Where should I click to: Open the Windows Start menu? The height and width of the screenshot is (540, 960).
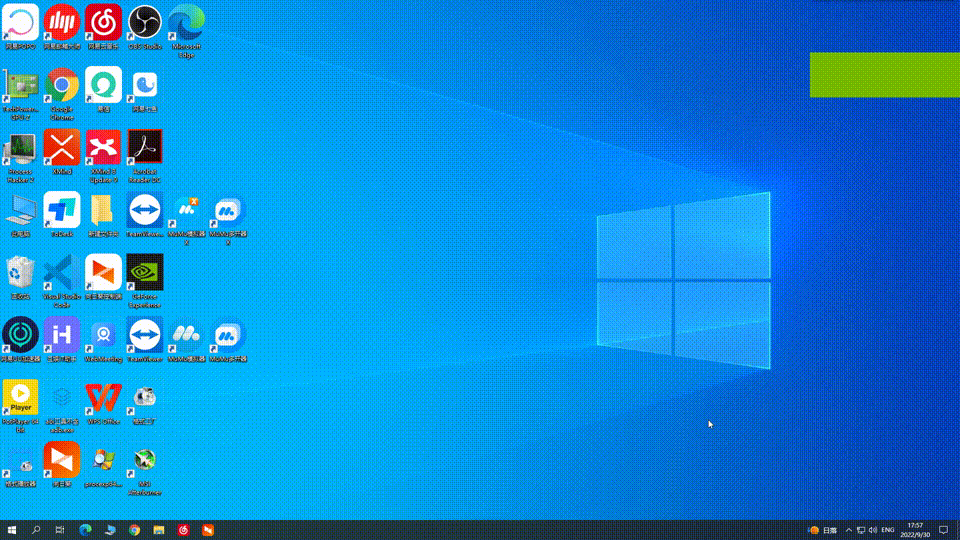pos(12,530)
